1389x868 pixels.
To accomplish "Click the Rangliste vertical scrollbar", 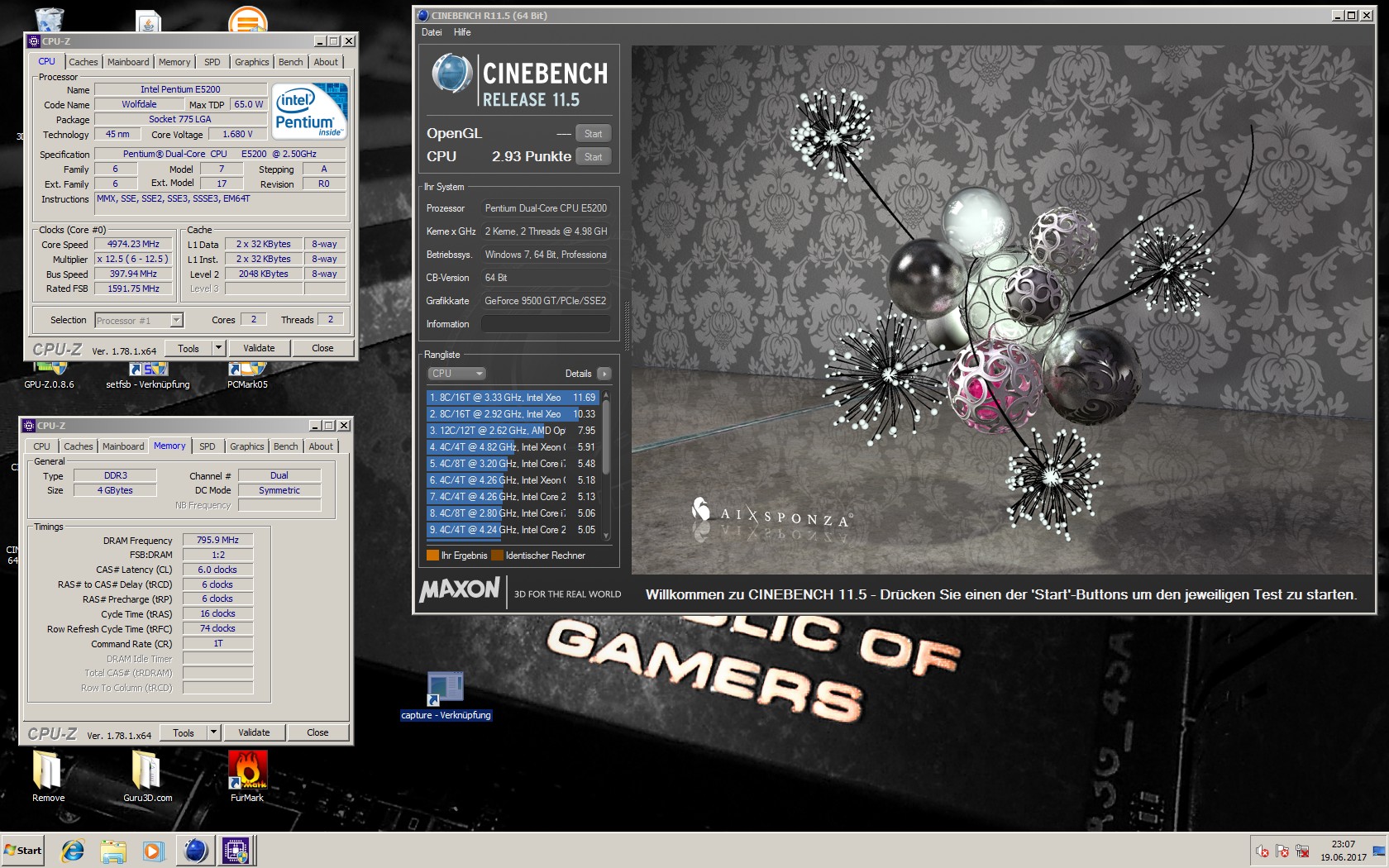I will pyautogui.click(x=606, y=465).
